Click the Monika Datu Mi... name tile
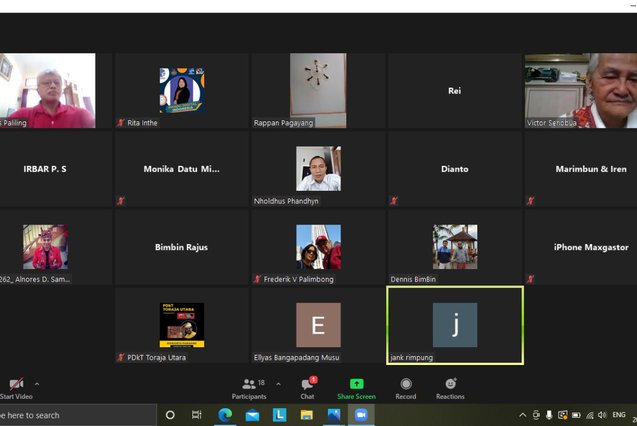Viewport: 637px width, 426px height. (x=181, y=169)
